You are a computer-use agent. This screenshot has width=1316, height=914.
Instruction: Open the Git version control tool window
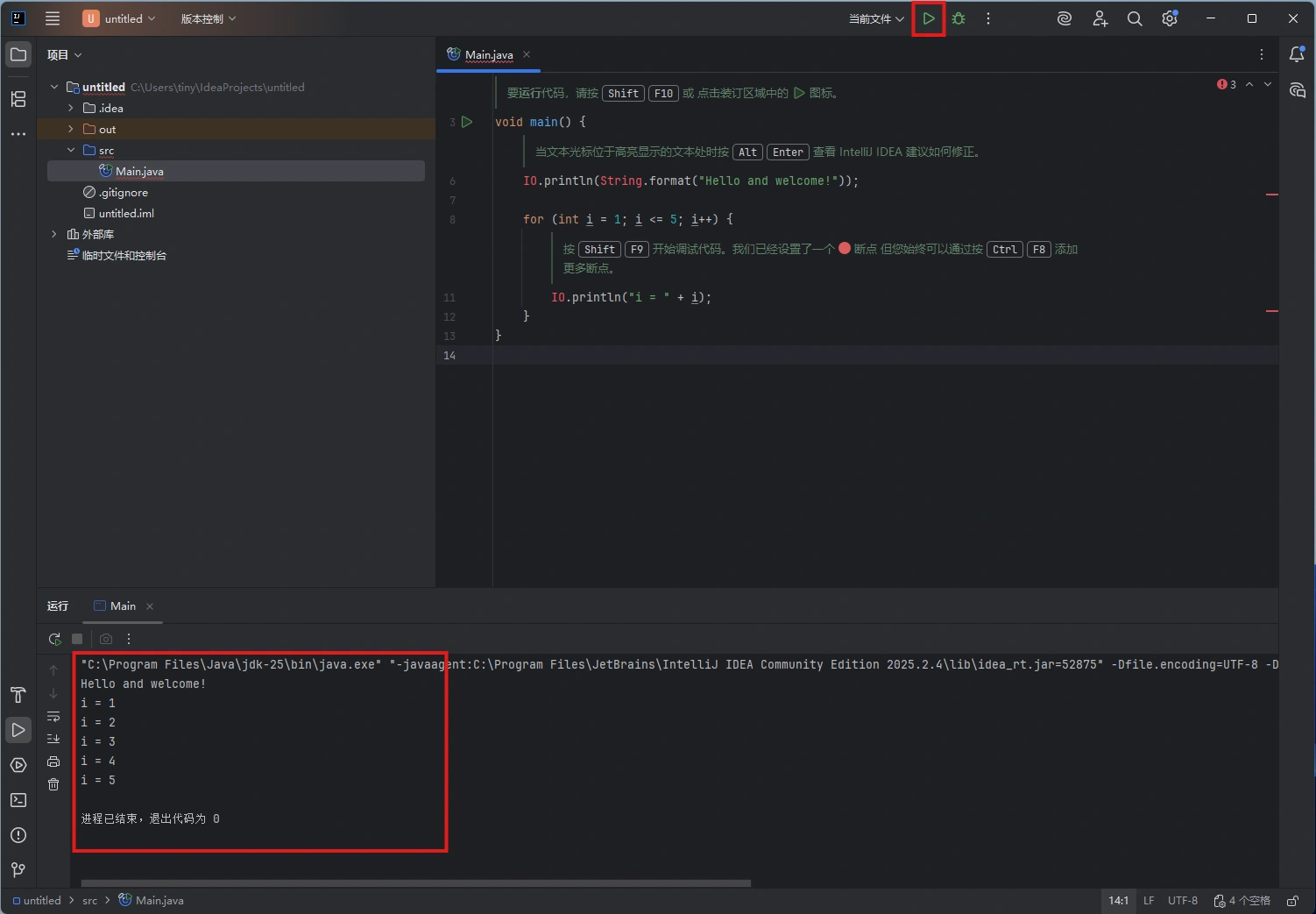point(18,870)
